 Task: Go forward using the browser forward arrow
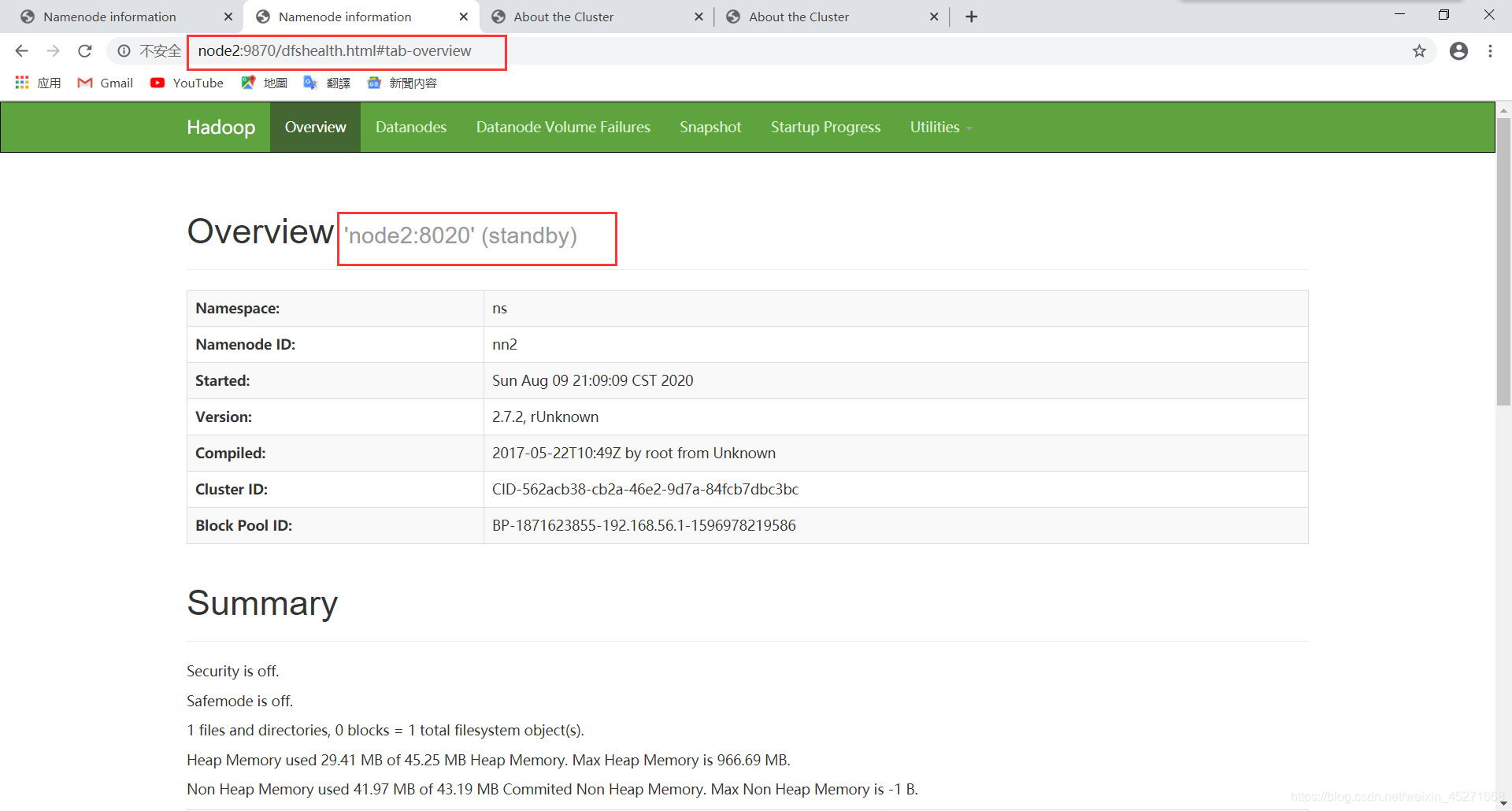[53, 51]
